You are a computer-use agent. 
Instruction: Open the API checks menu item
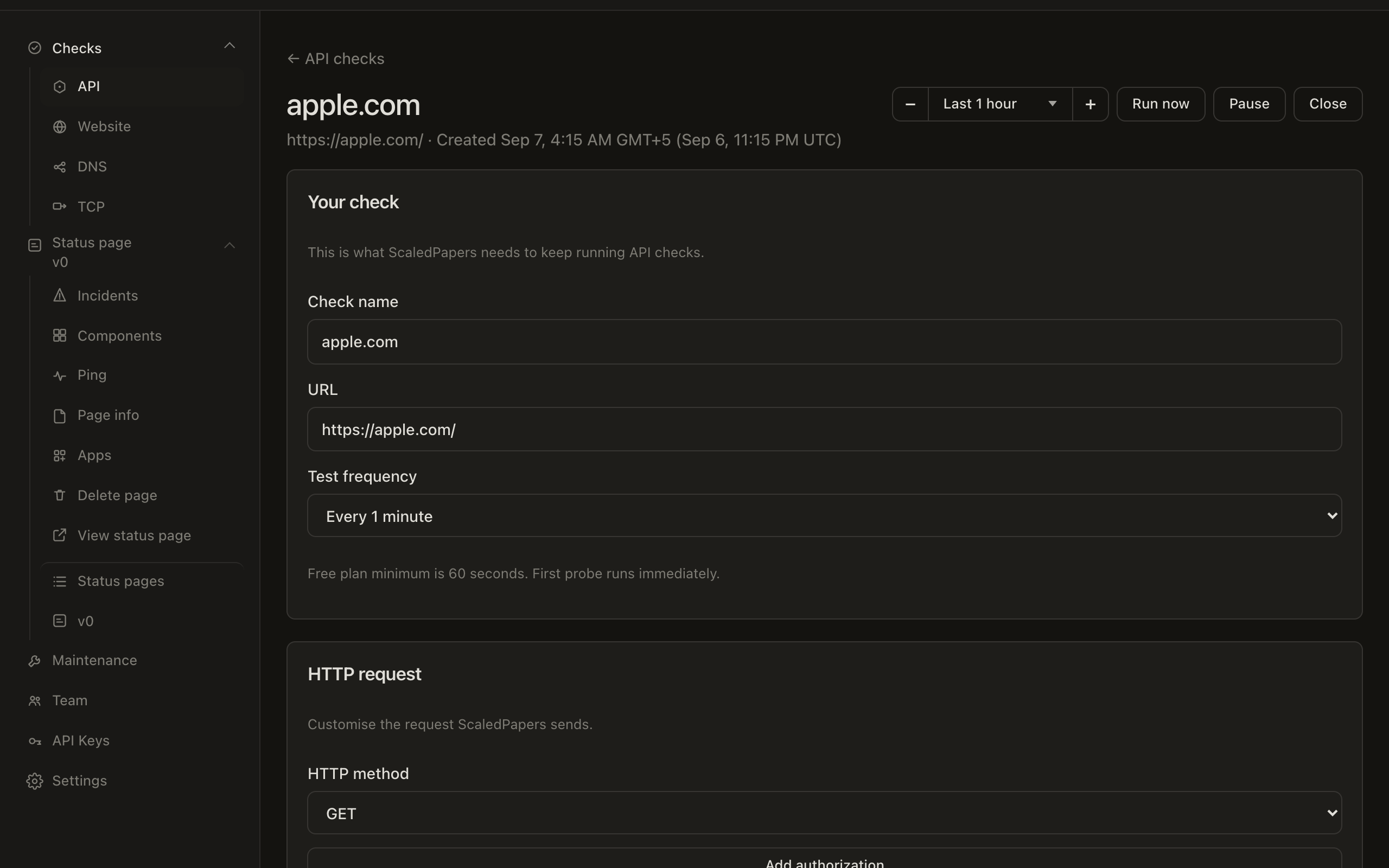(142, 87)
